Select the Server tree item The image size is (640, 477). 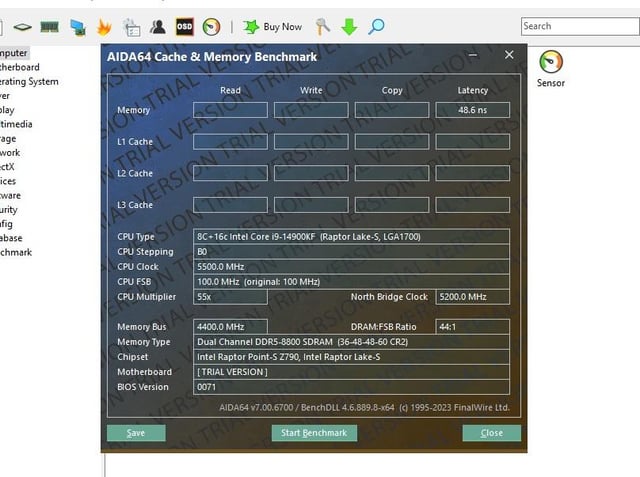pyautogui.click(x=5, y=96)
